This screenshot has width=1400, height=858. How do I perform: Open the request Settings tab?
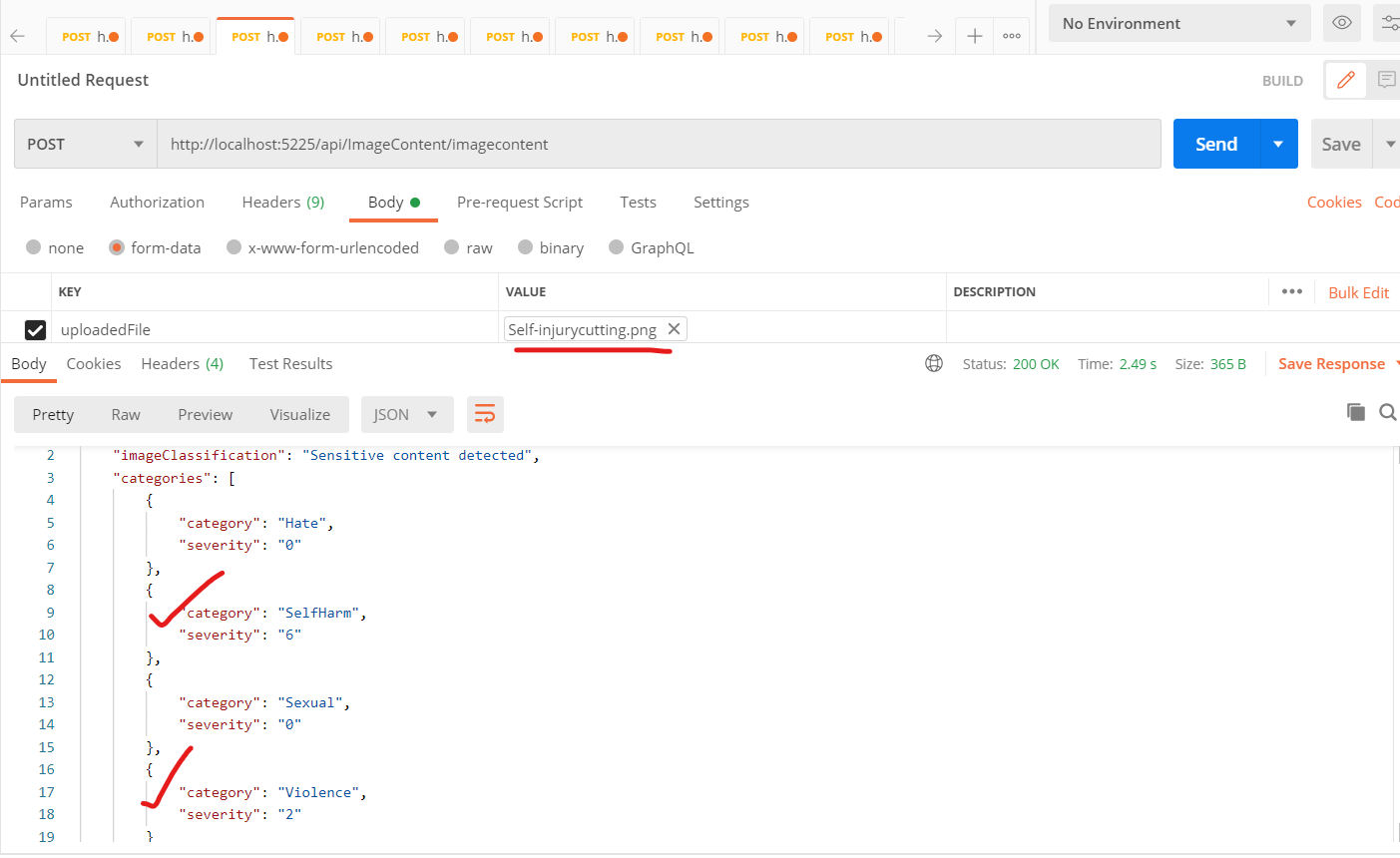pos(721,202)
